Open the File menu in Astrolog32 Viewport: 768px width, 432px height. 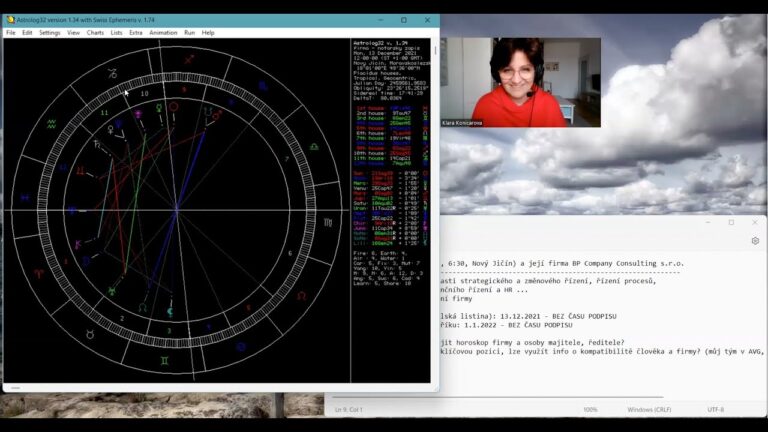click(11, 33)
